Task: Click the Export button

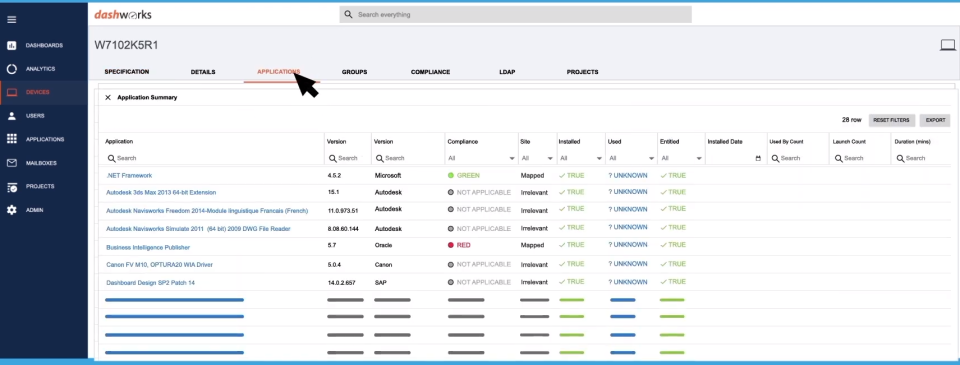Action: pyautogui.click(x=935, y=120)
